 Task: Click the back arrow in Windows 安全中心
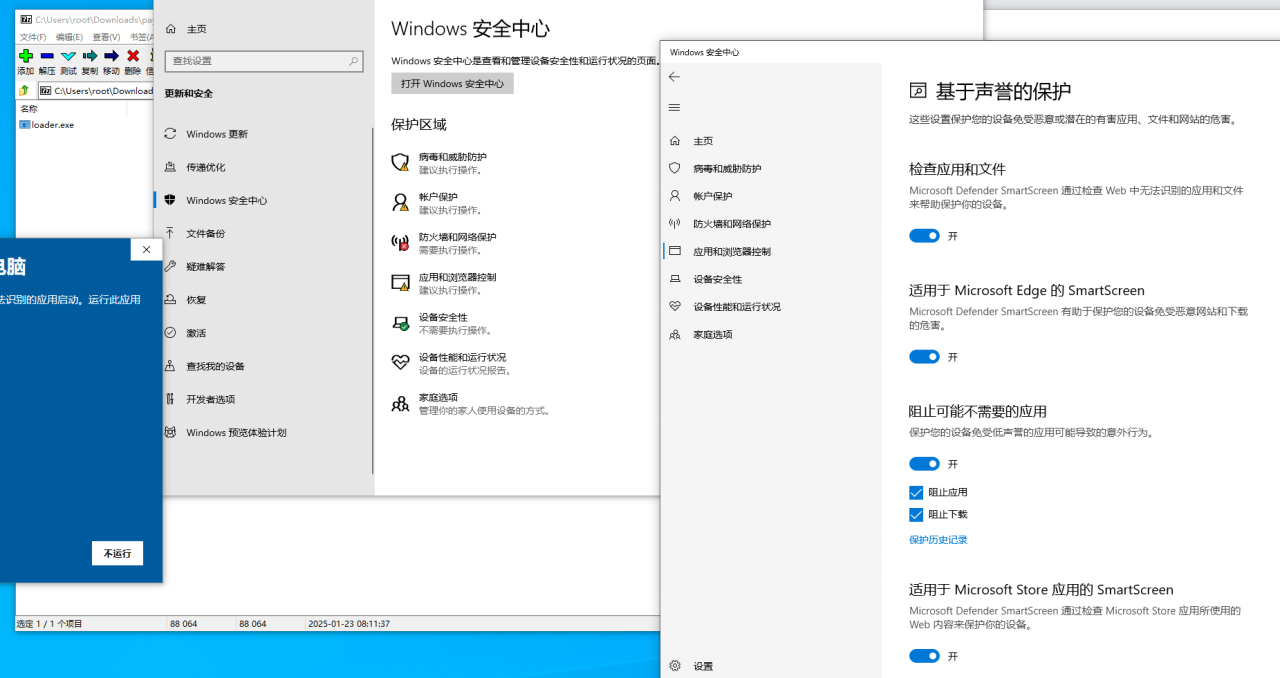point(674,77)
